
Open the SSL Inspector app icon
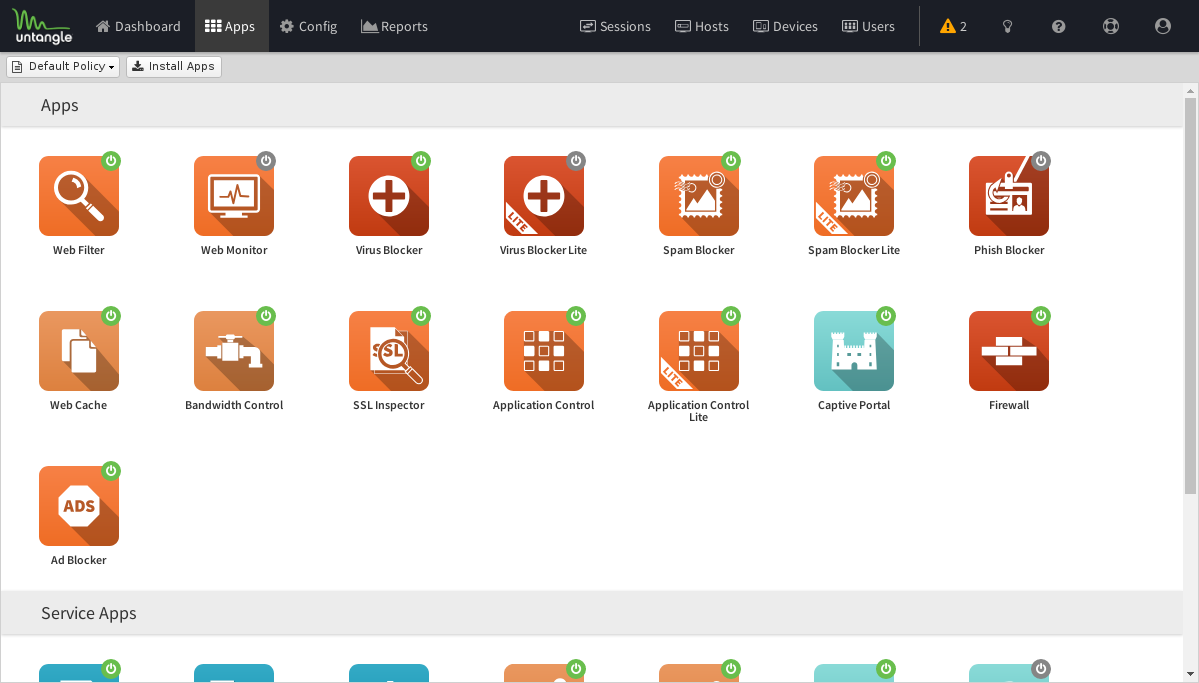(x=389, y=351)
